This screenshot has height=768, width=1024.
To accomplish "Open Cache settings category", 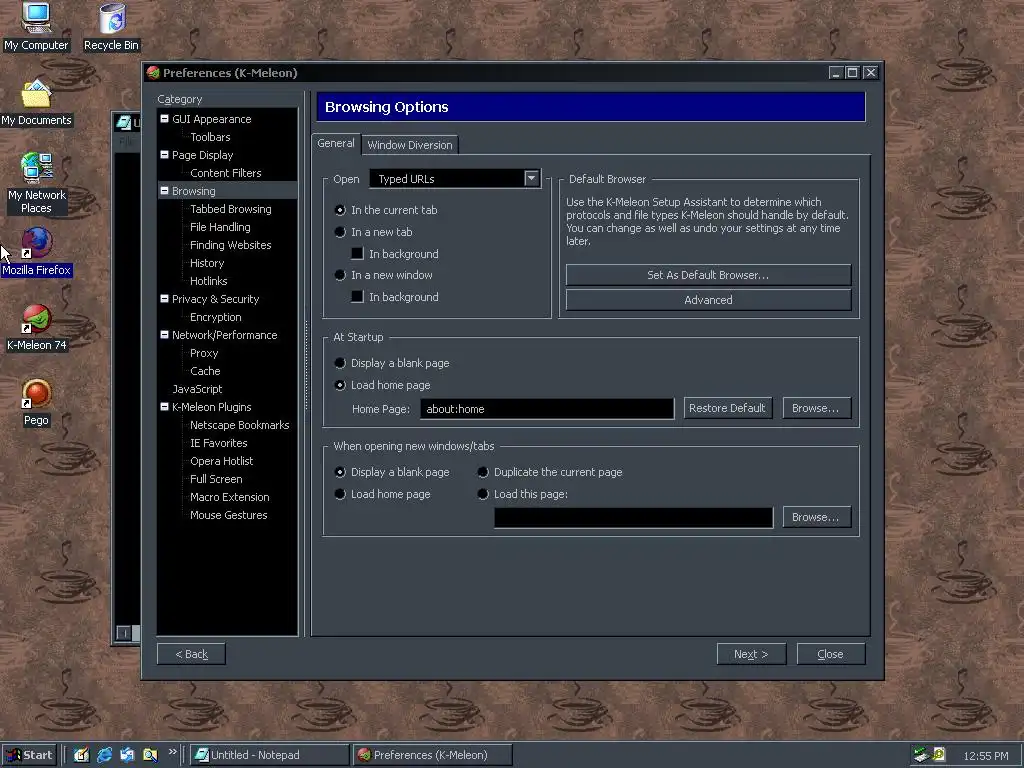I will (205, 371).
